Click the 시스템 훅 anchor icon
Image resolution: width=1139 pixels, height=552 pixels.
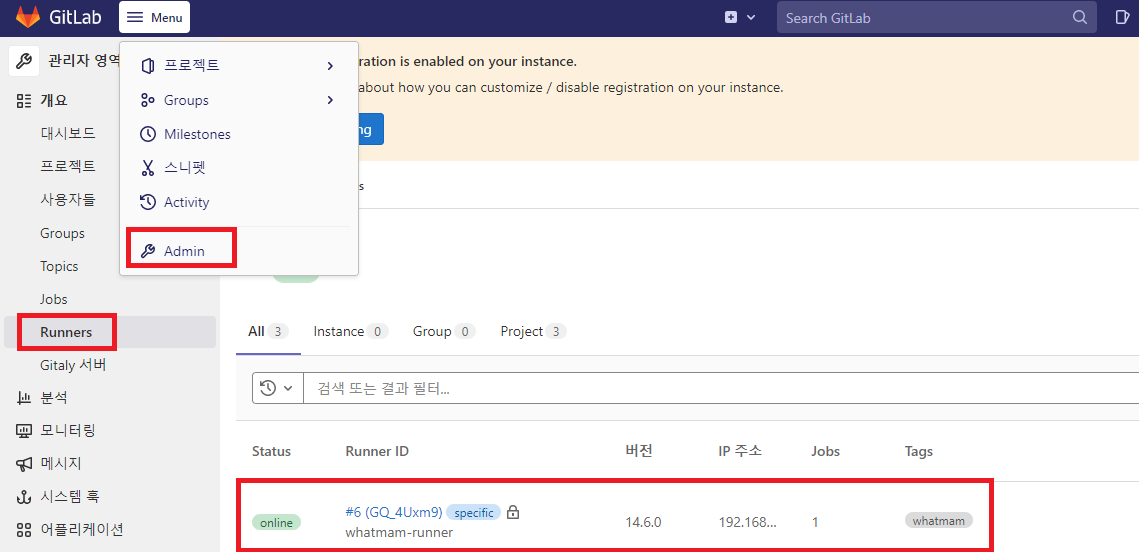[23, 497]
